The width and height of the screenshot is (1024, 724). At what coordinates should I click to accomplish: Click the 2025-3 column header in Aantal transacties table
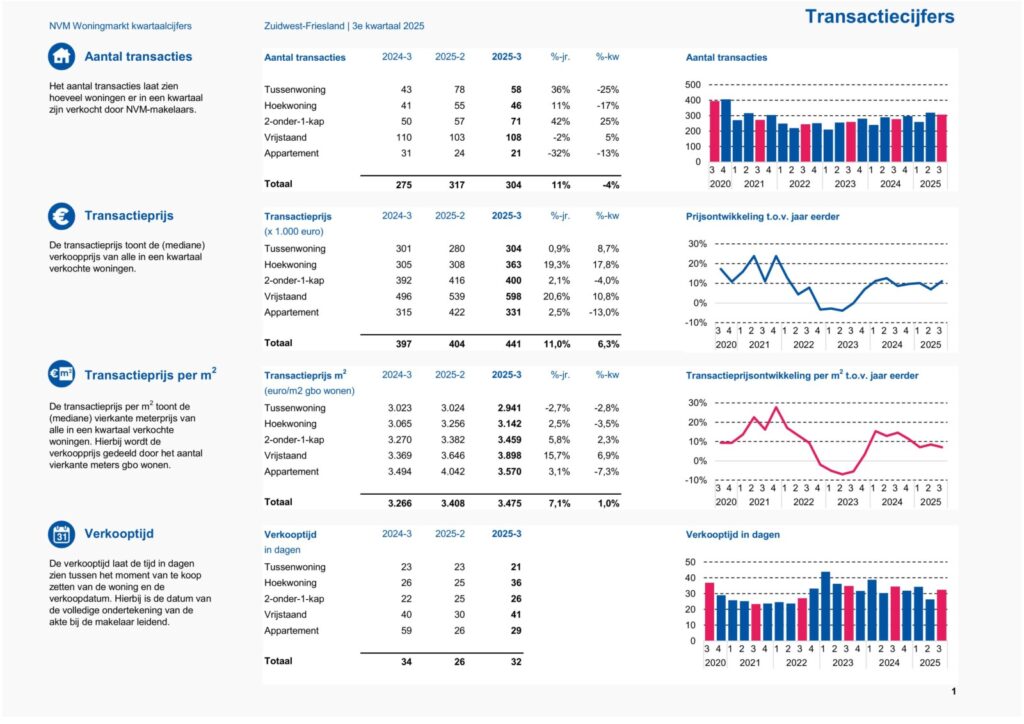(x=508, y=57)
